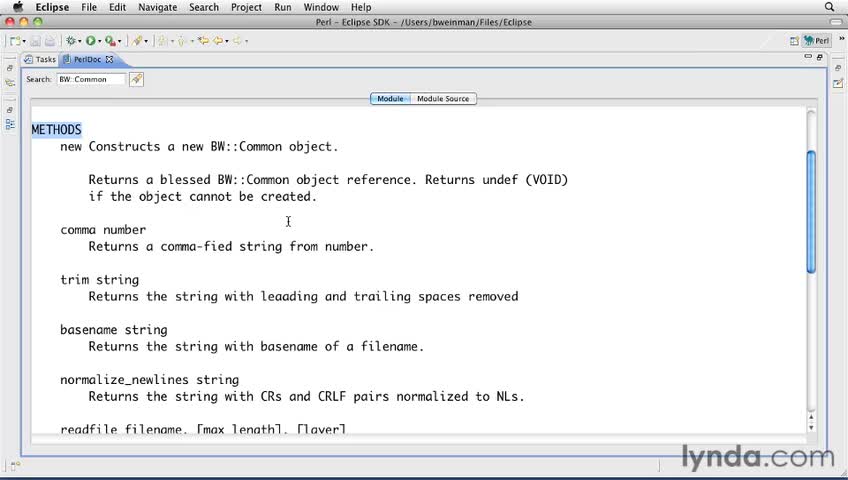Click 'new Constructs a new BW::Common object' line
This screenshot has width=848, height=480.
[199, 146]
